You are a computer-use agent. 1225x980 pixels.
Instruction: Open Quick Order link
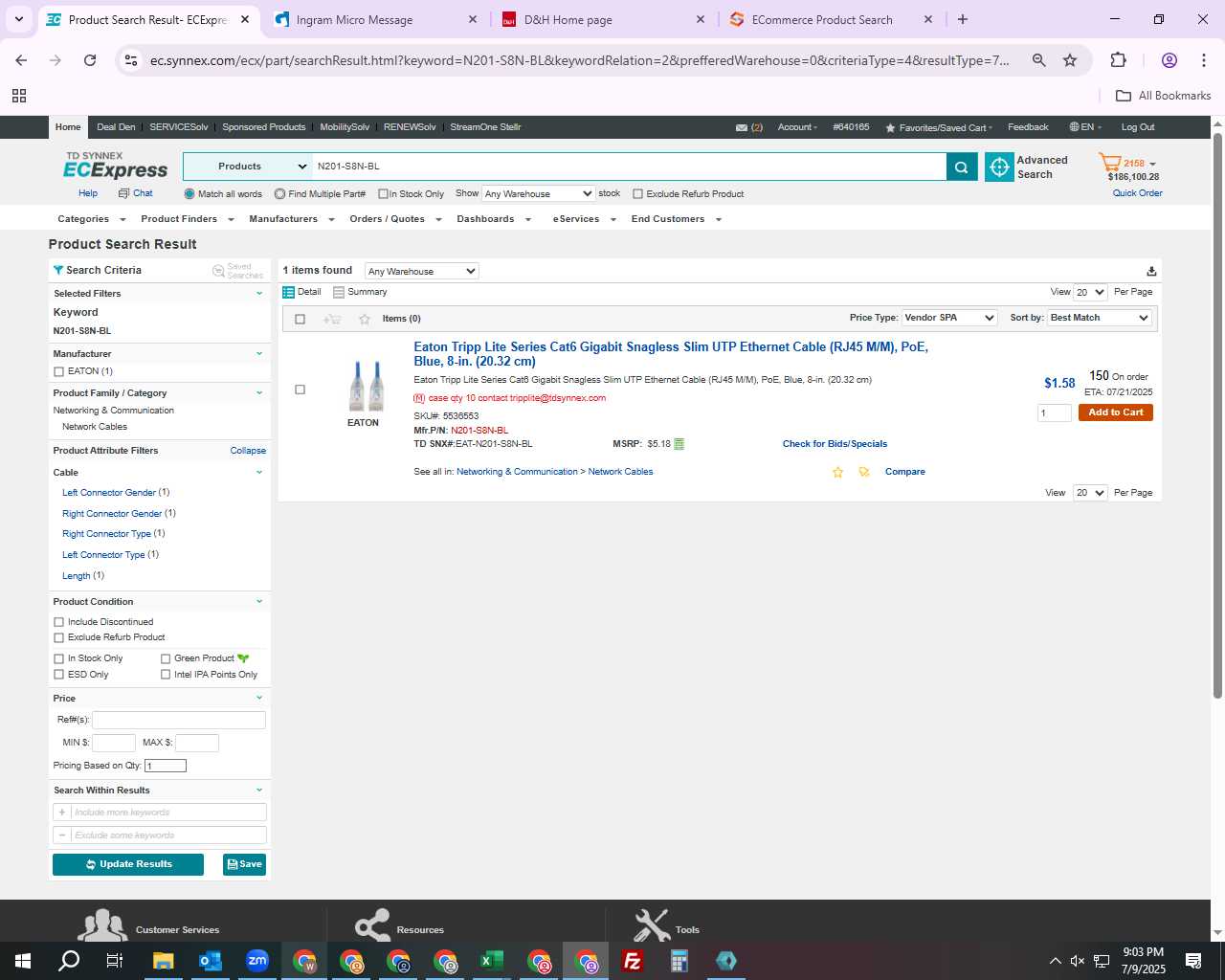1137,193
